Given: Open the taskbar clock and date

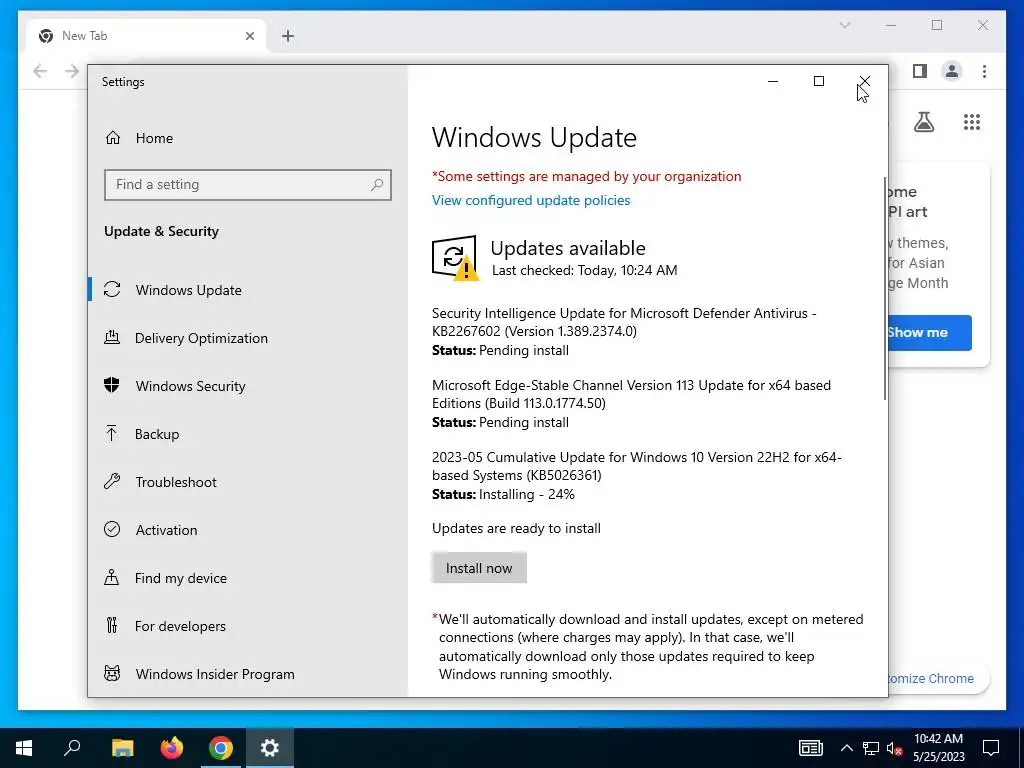Looking at the screenshot, I should [938, 748].
